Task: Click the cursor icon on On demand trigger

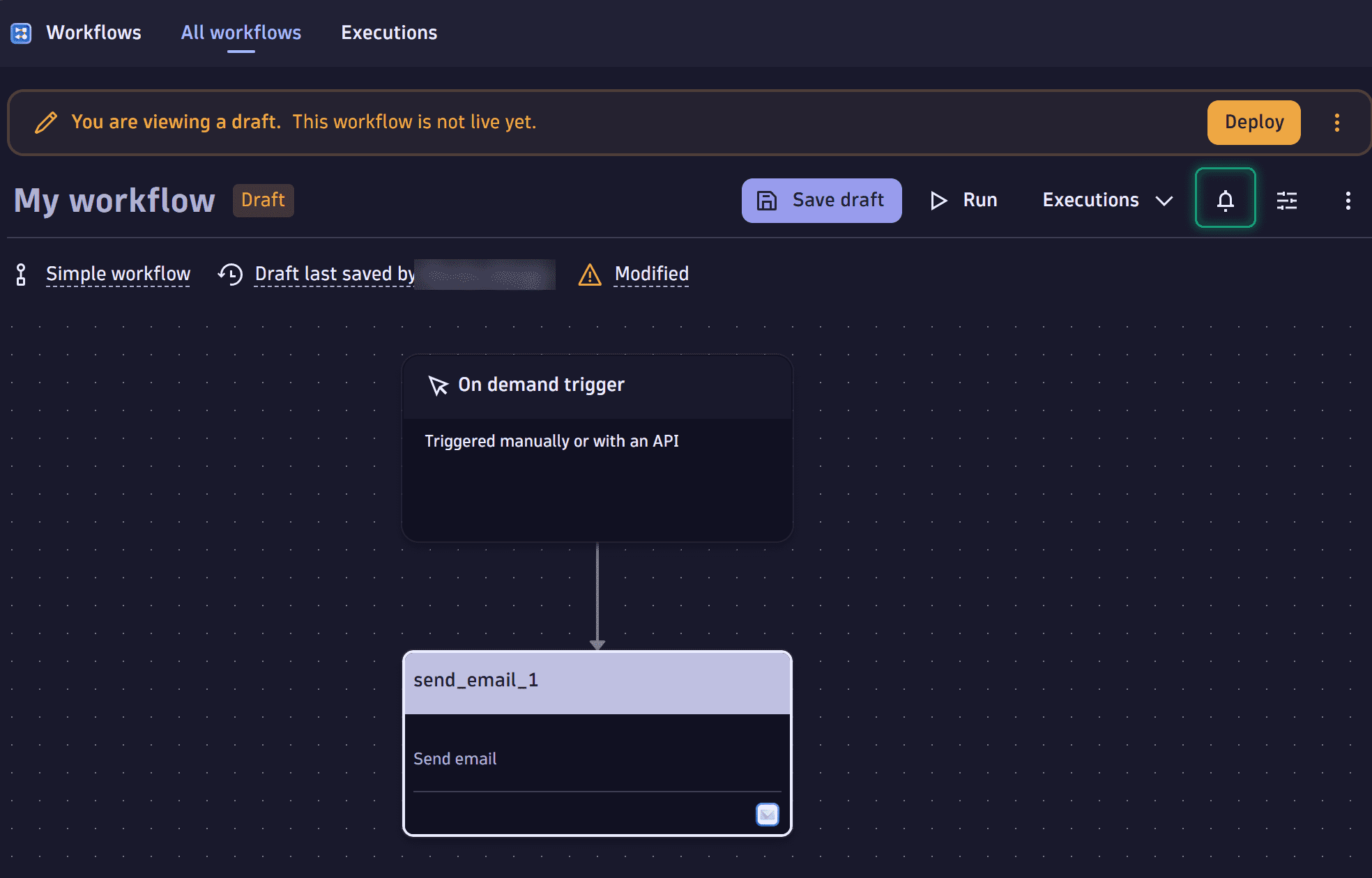Action: coord(437,385)
